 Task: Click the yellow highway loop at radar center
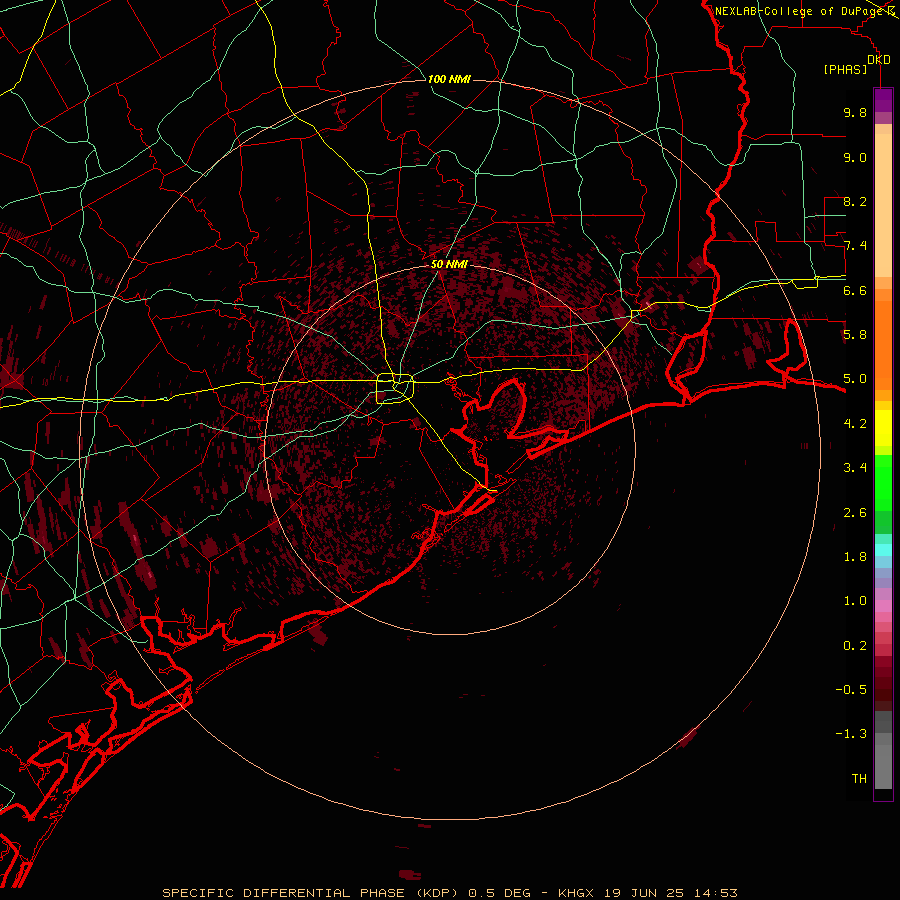pos(395,388)
